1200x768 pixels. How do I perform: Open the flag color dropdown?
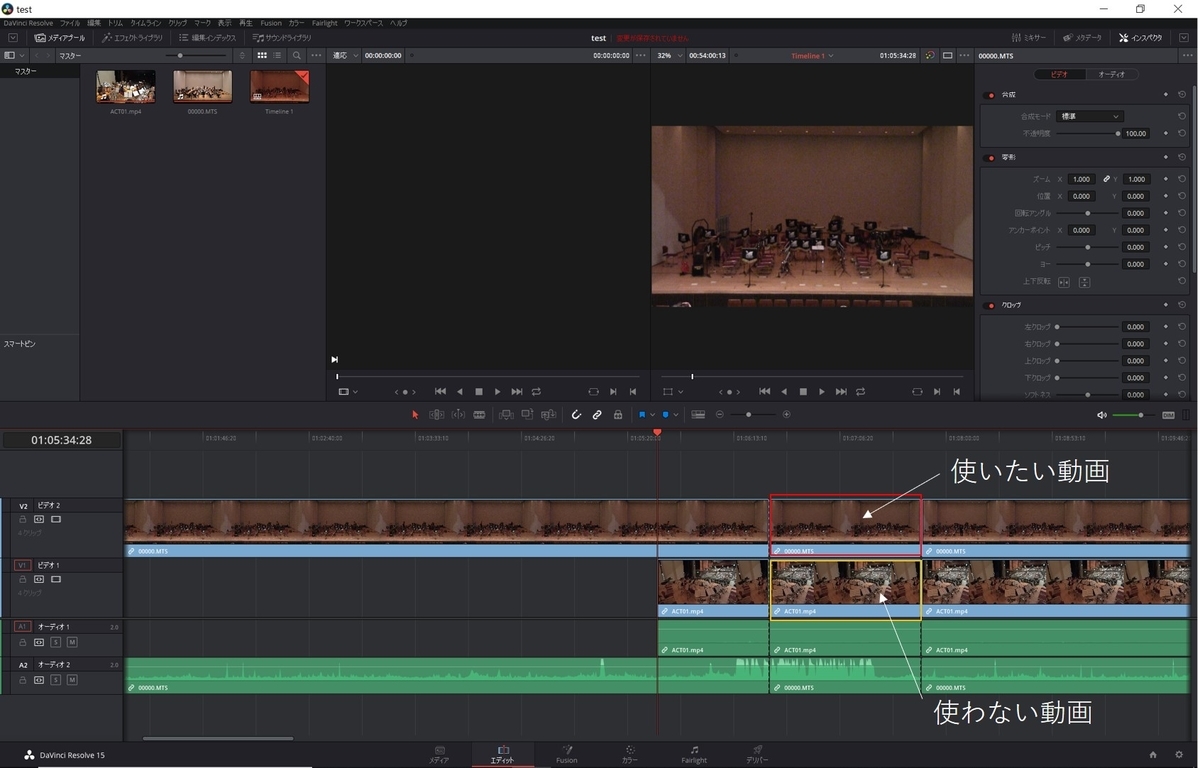(653, 414)
